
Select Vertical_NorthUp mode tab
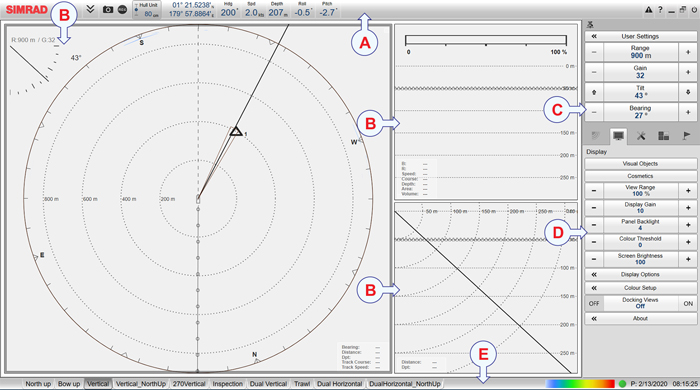(x=141, y=384)
